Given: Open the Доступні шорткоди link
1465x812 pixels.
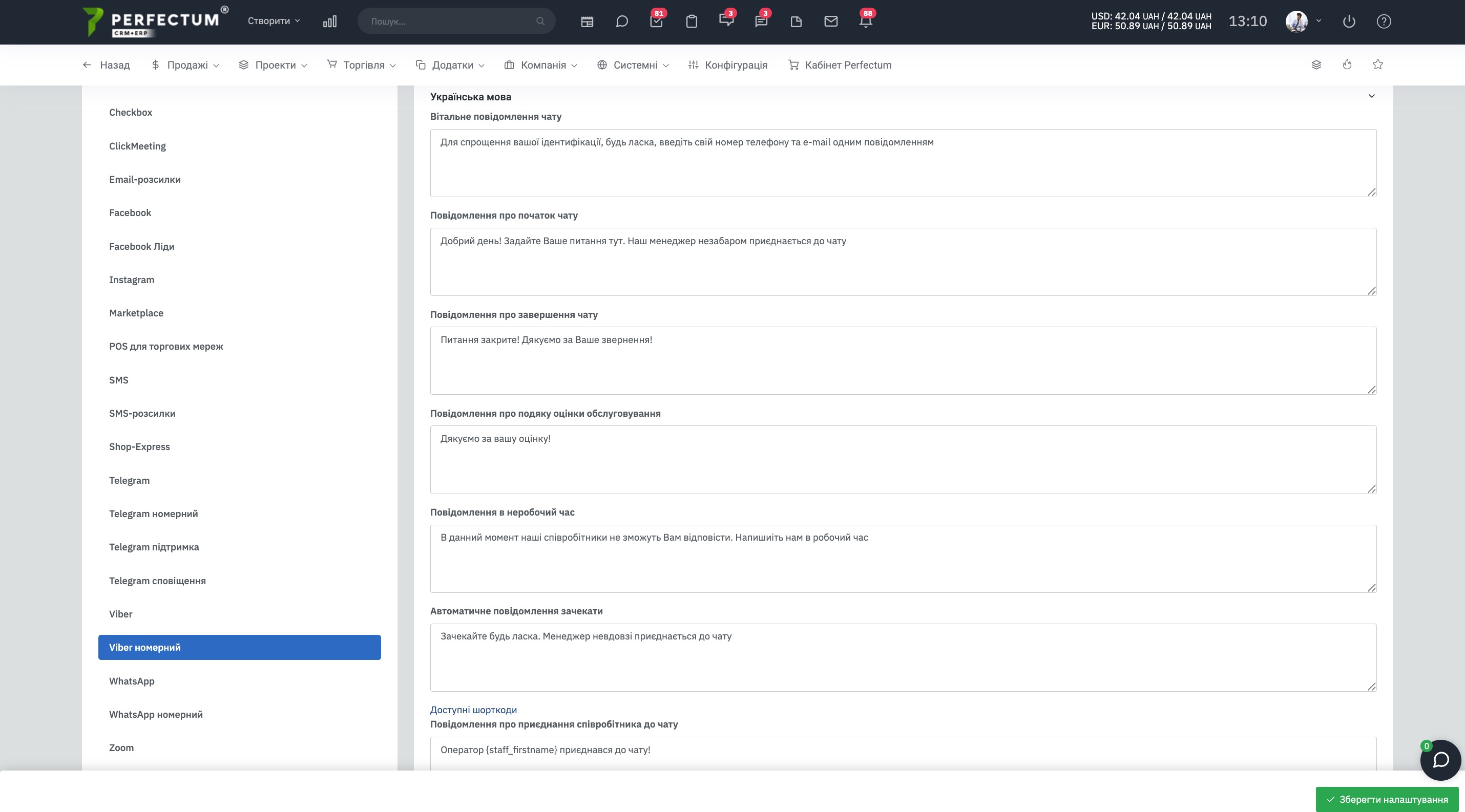Looking at the screenshot, I should [x=473, y=710].
